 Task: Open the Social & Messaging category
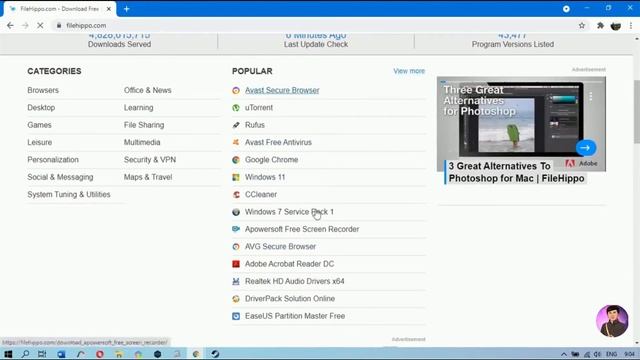point(60,177)
